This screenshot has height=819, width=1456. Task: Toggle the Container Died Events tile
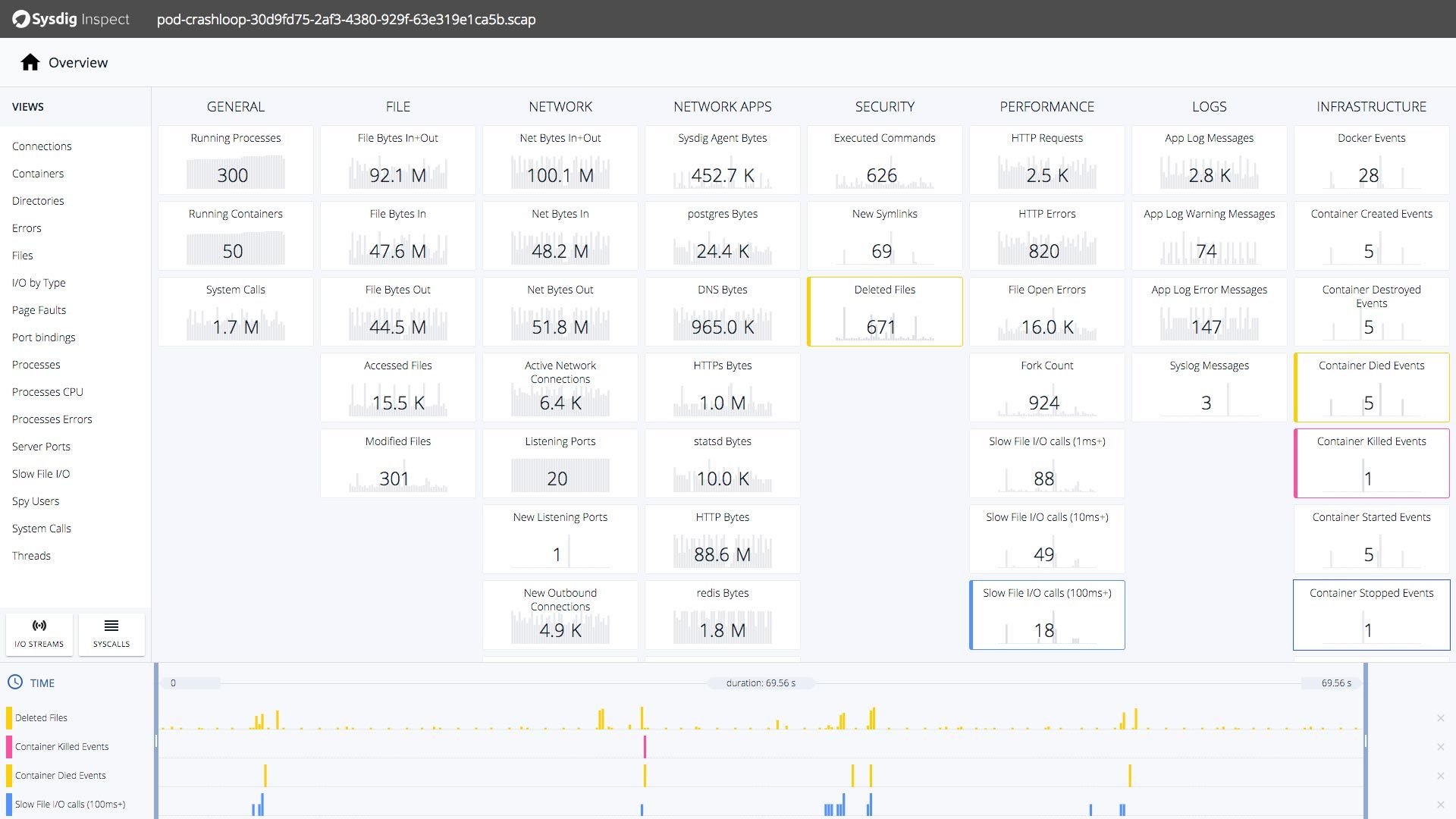(1371, 388)
